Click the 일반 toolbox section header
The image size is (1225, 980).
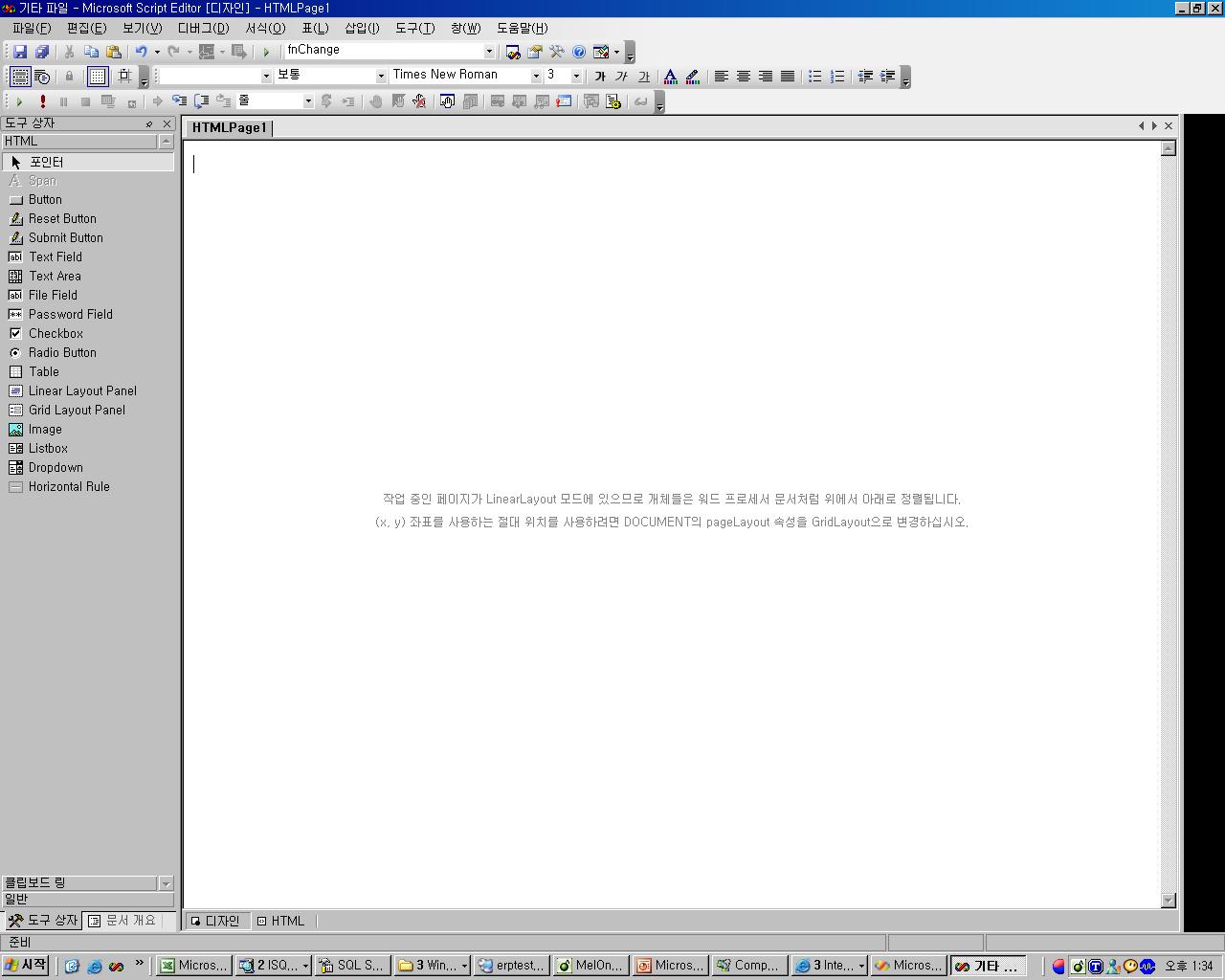pos(88,900)
